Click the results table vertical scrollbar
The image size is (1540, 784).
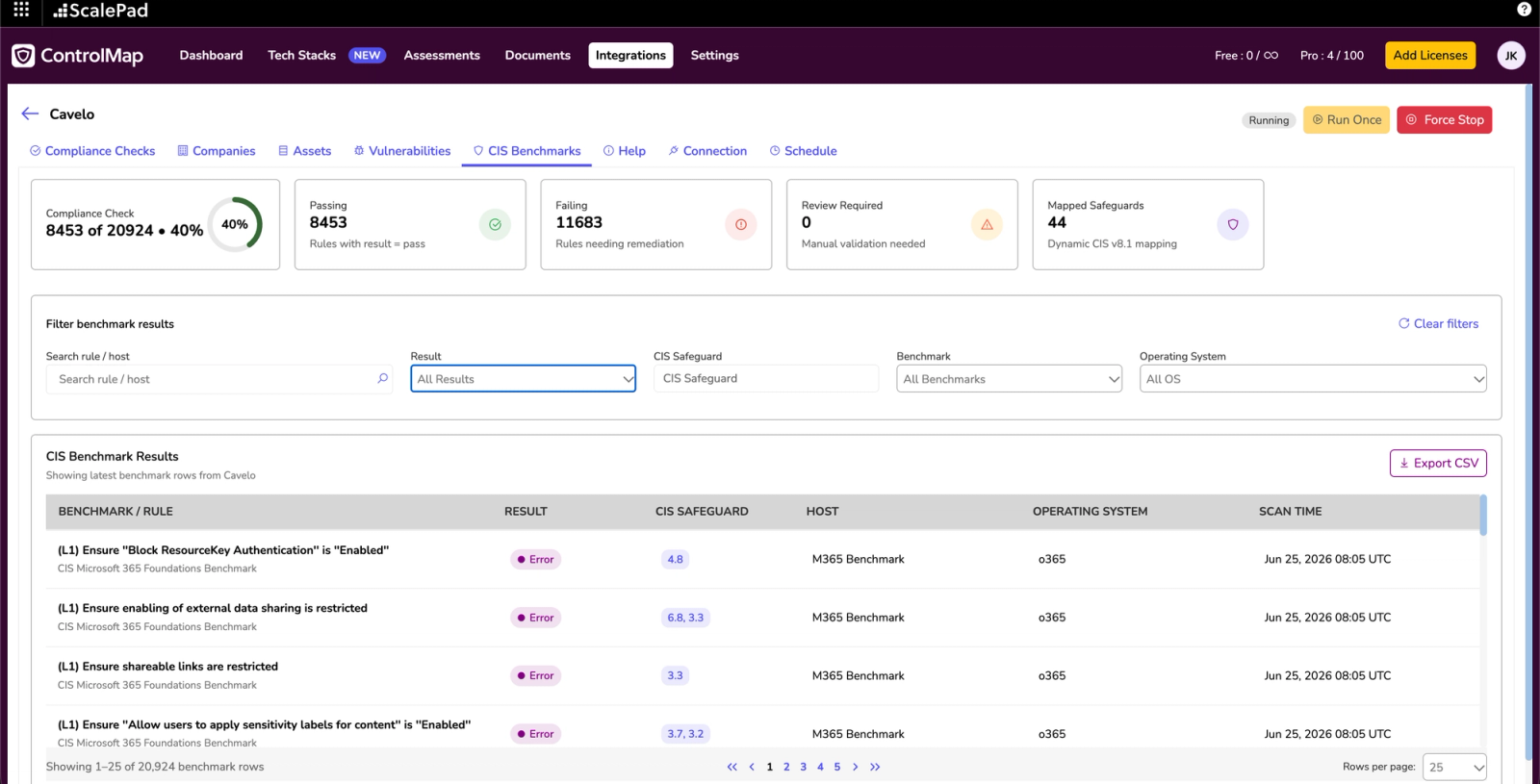(1483, 516)
